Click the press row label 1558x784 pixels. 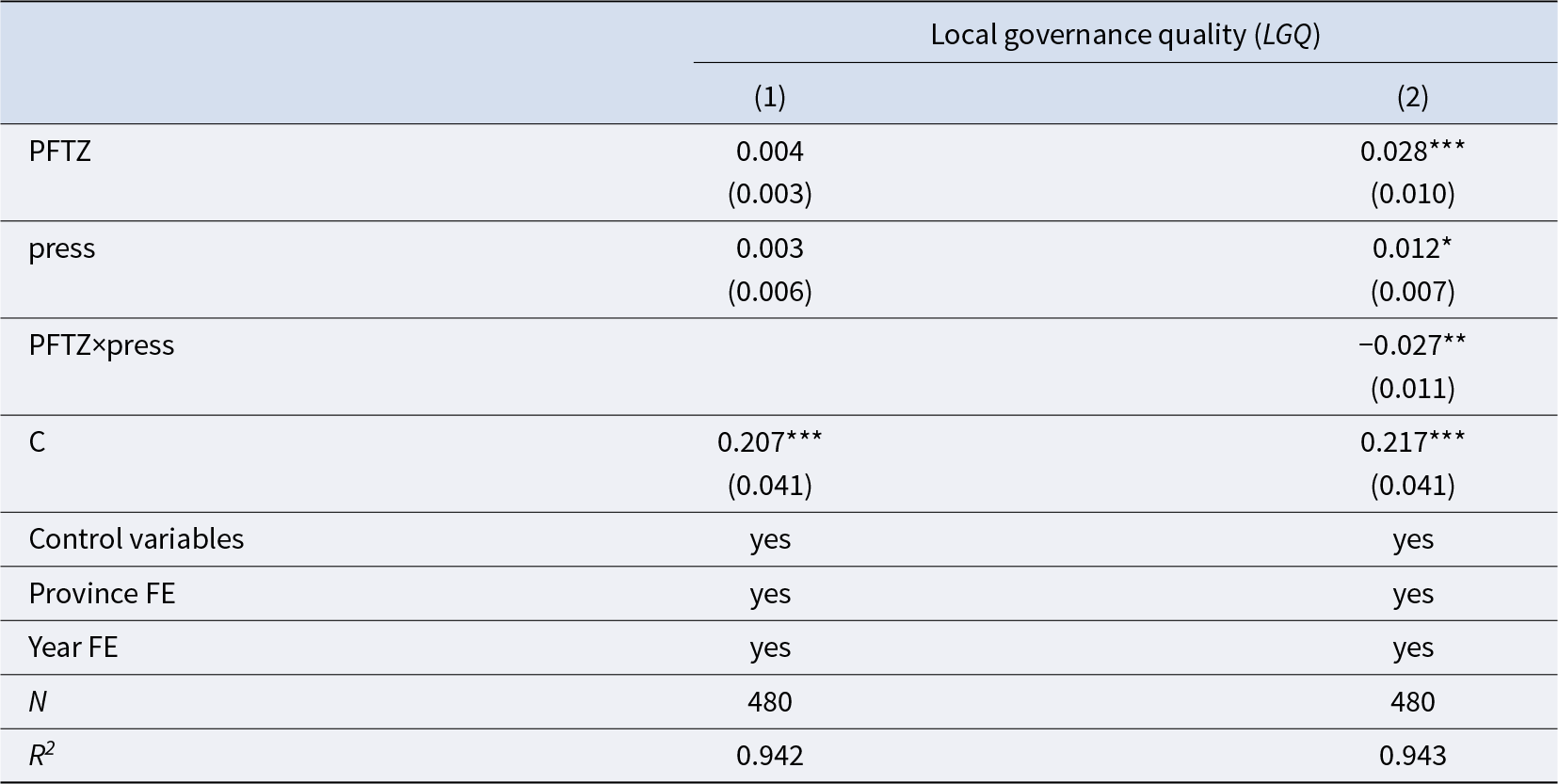[x=62, y=248]
